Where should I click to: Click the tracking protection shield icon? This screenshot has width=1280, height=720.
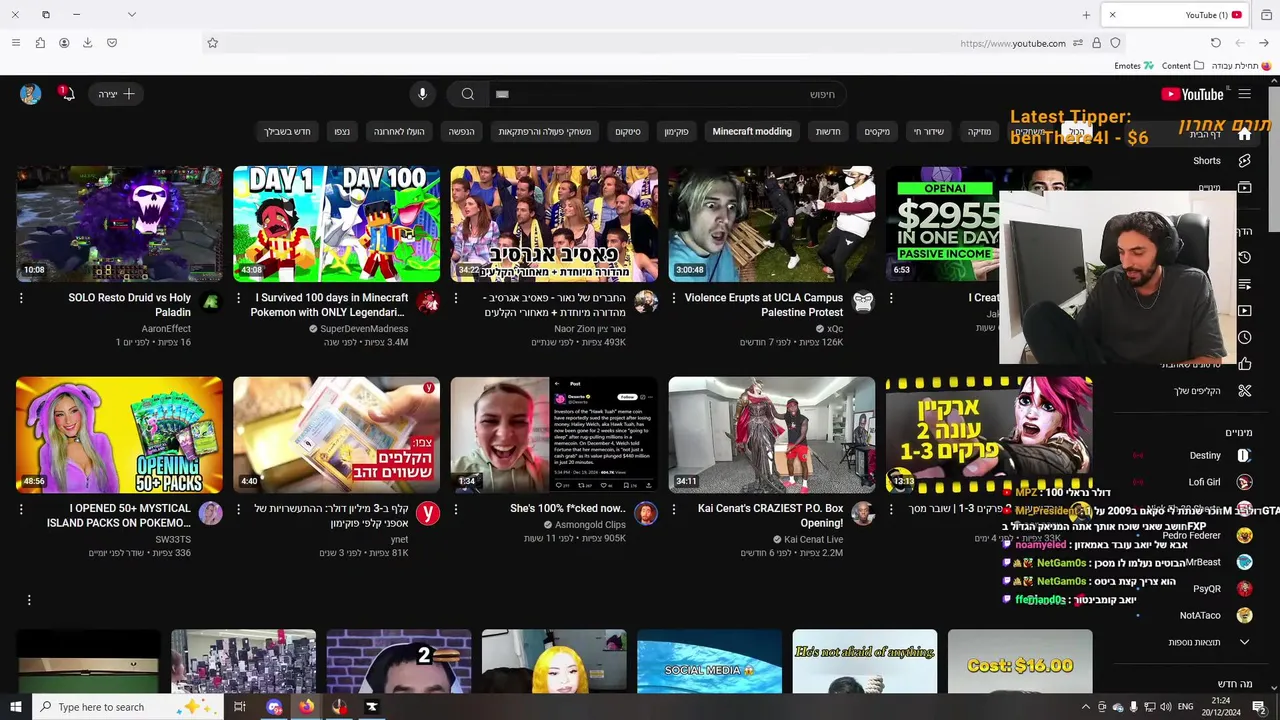pos(1115,43)
